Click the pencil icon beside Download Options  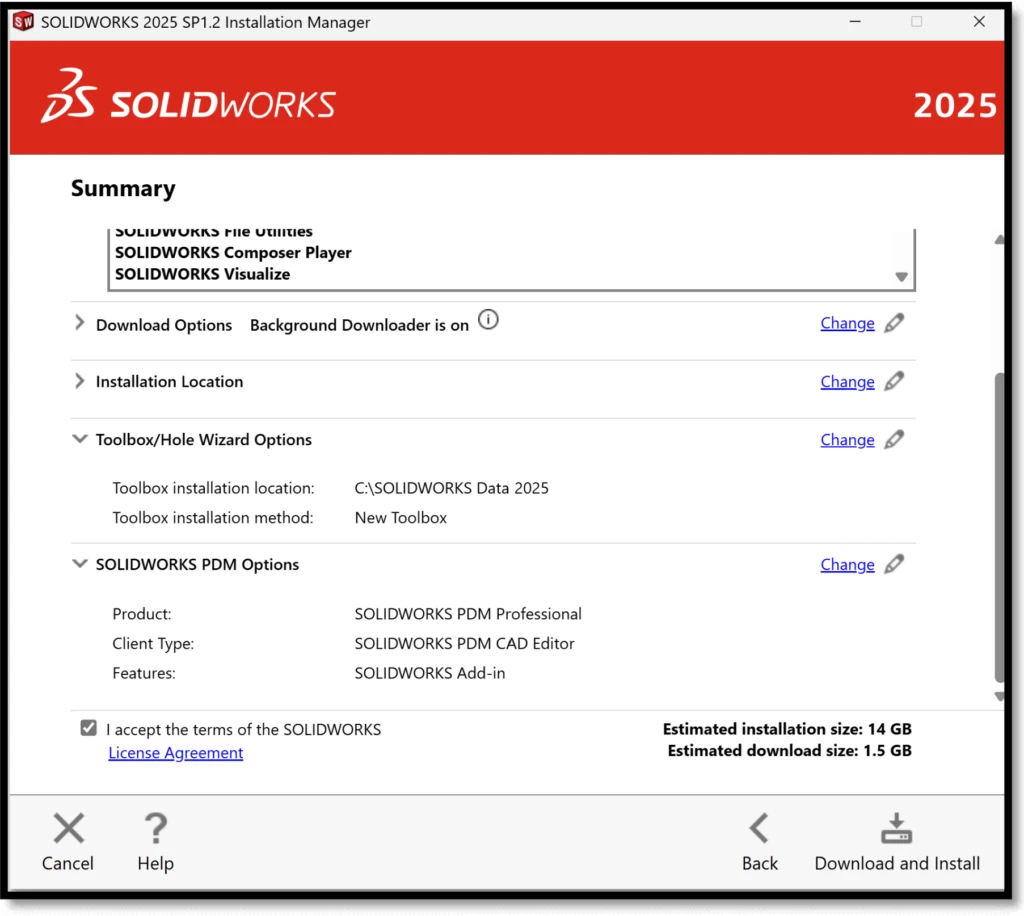coord(894,323)
